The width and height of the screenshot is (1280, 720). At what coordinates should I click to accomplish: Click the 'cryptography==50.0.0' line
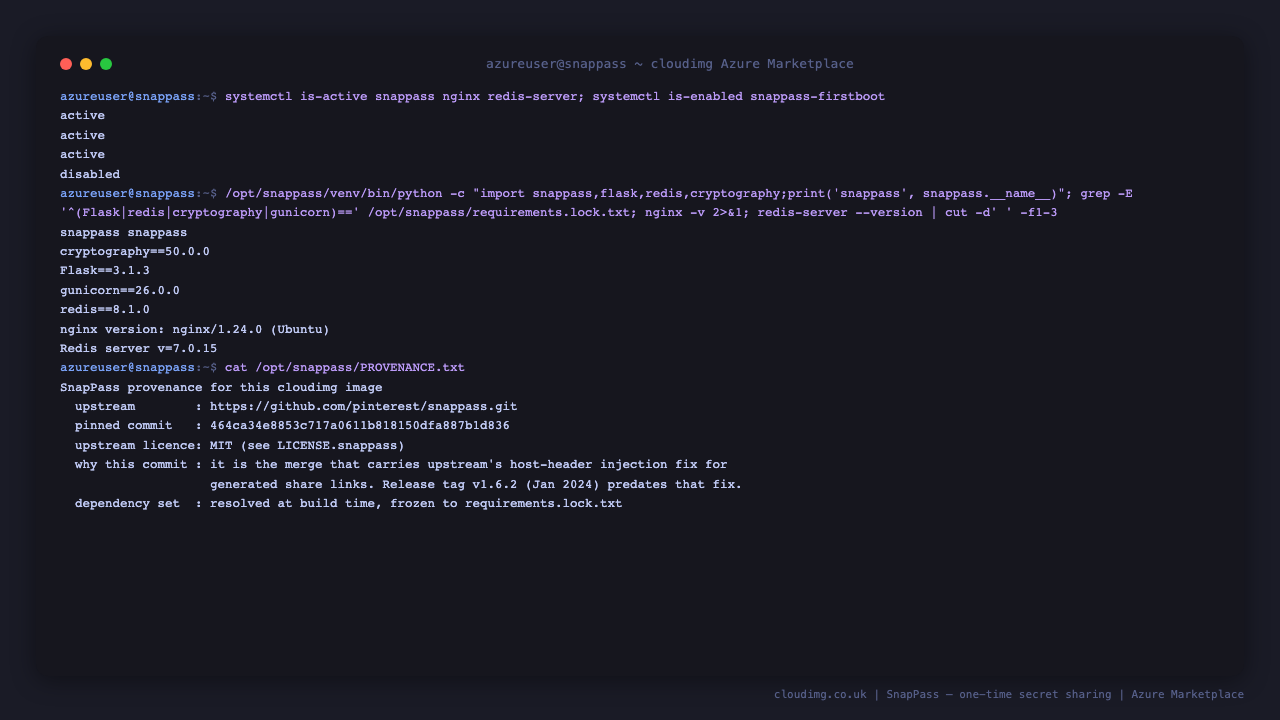135,252
